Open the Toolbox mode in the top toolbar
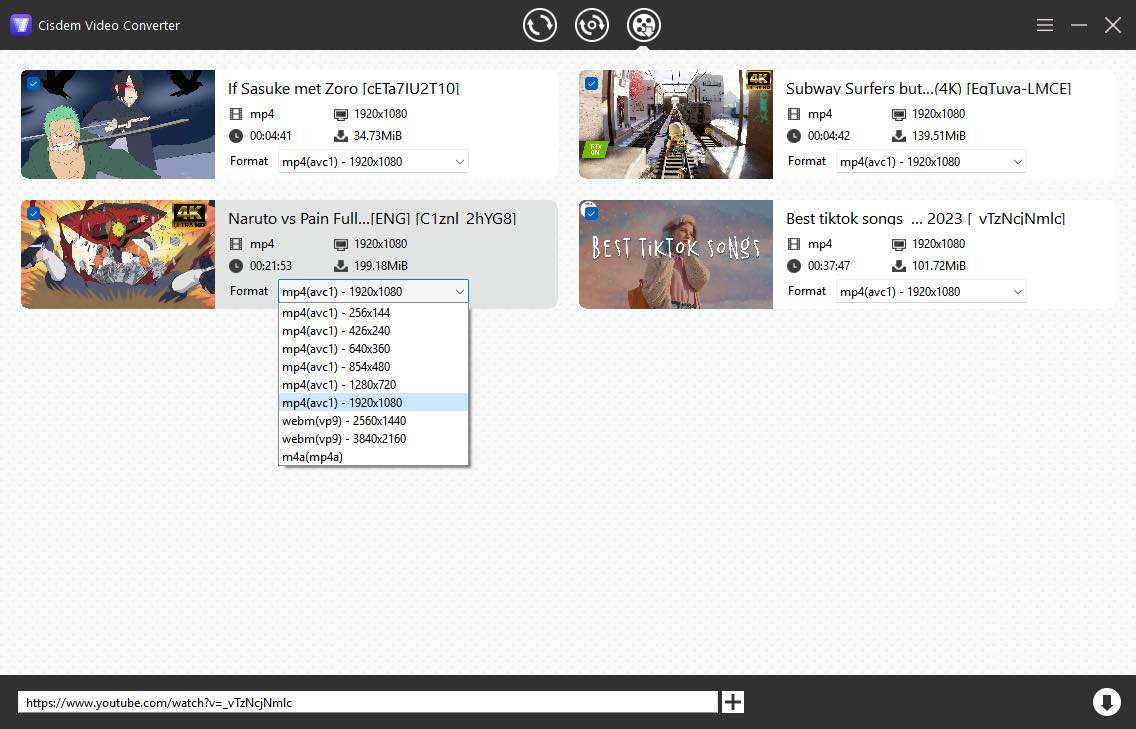Screen dimensions: 1136x729 [x=592, y=24]
